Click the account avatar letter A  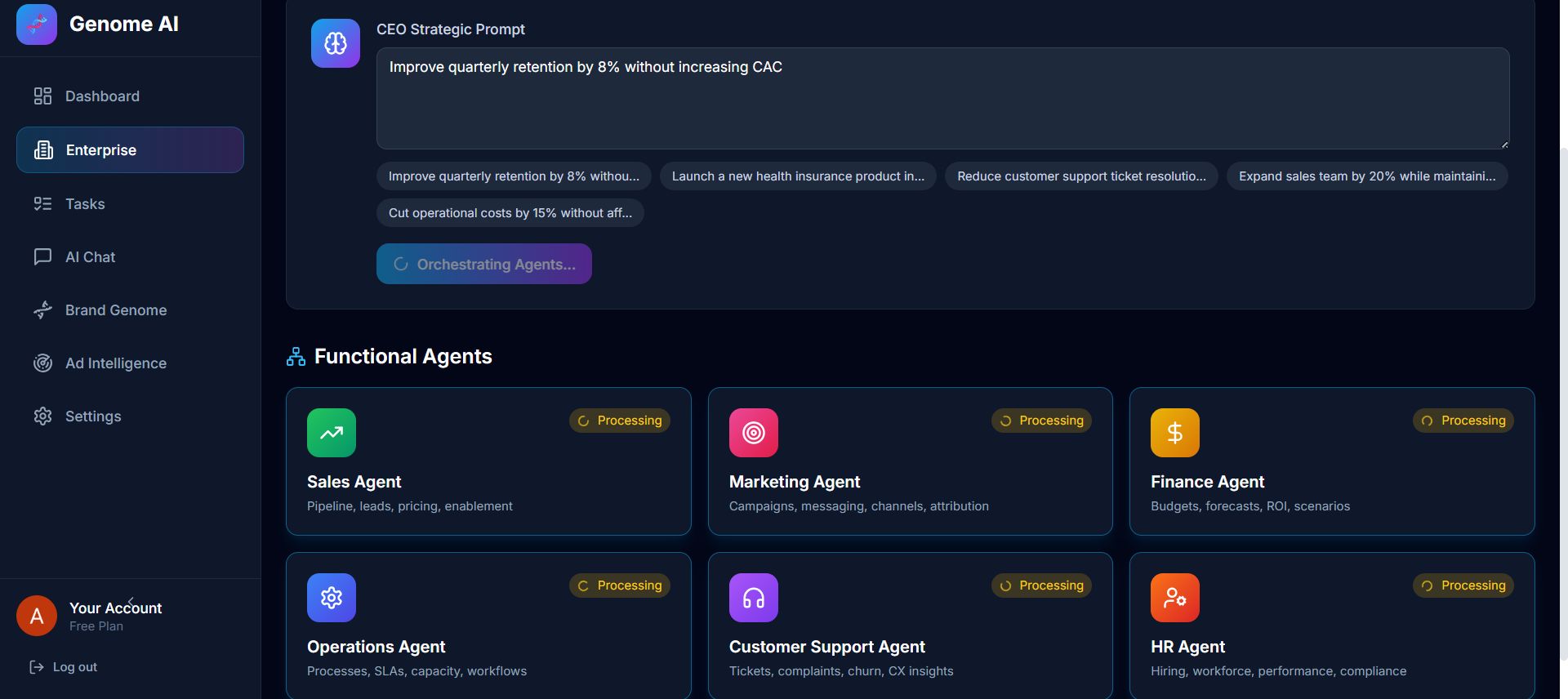[37, 616]
